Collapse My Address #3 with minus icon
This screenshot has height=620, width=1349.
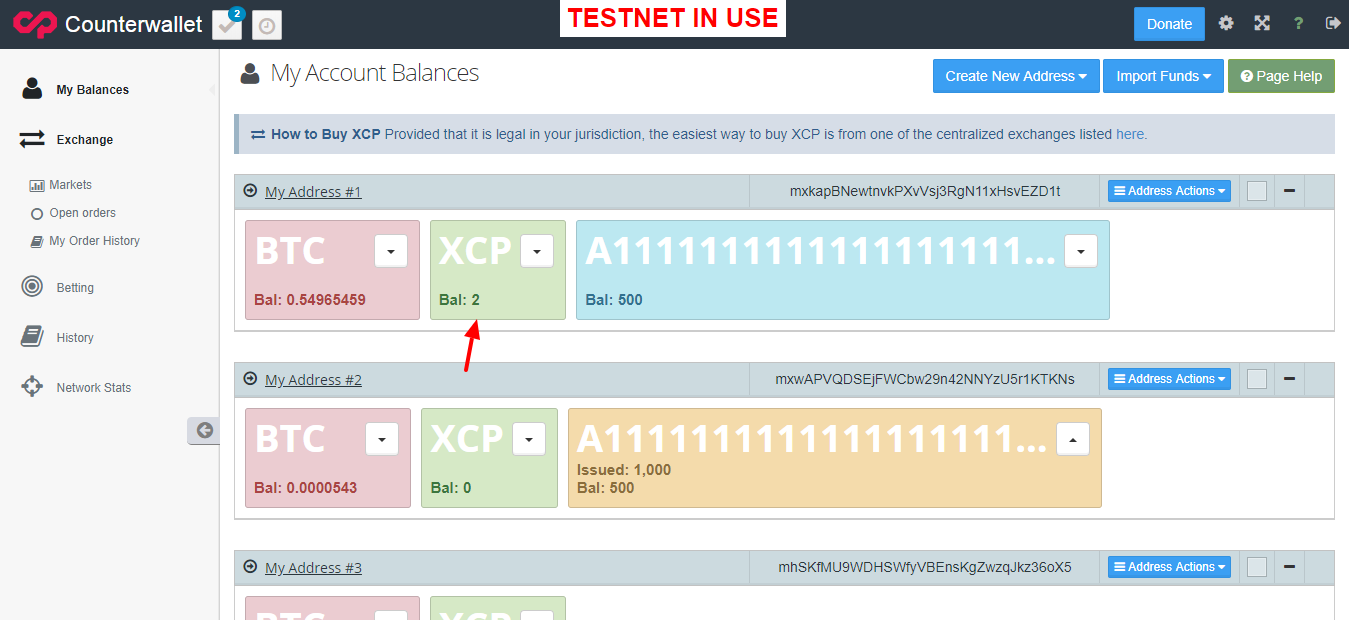(x=1290, y=567)
